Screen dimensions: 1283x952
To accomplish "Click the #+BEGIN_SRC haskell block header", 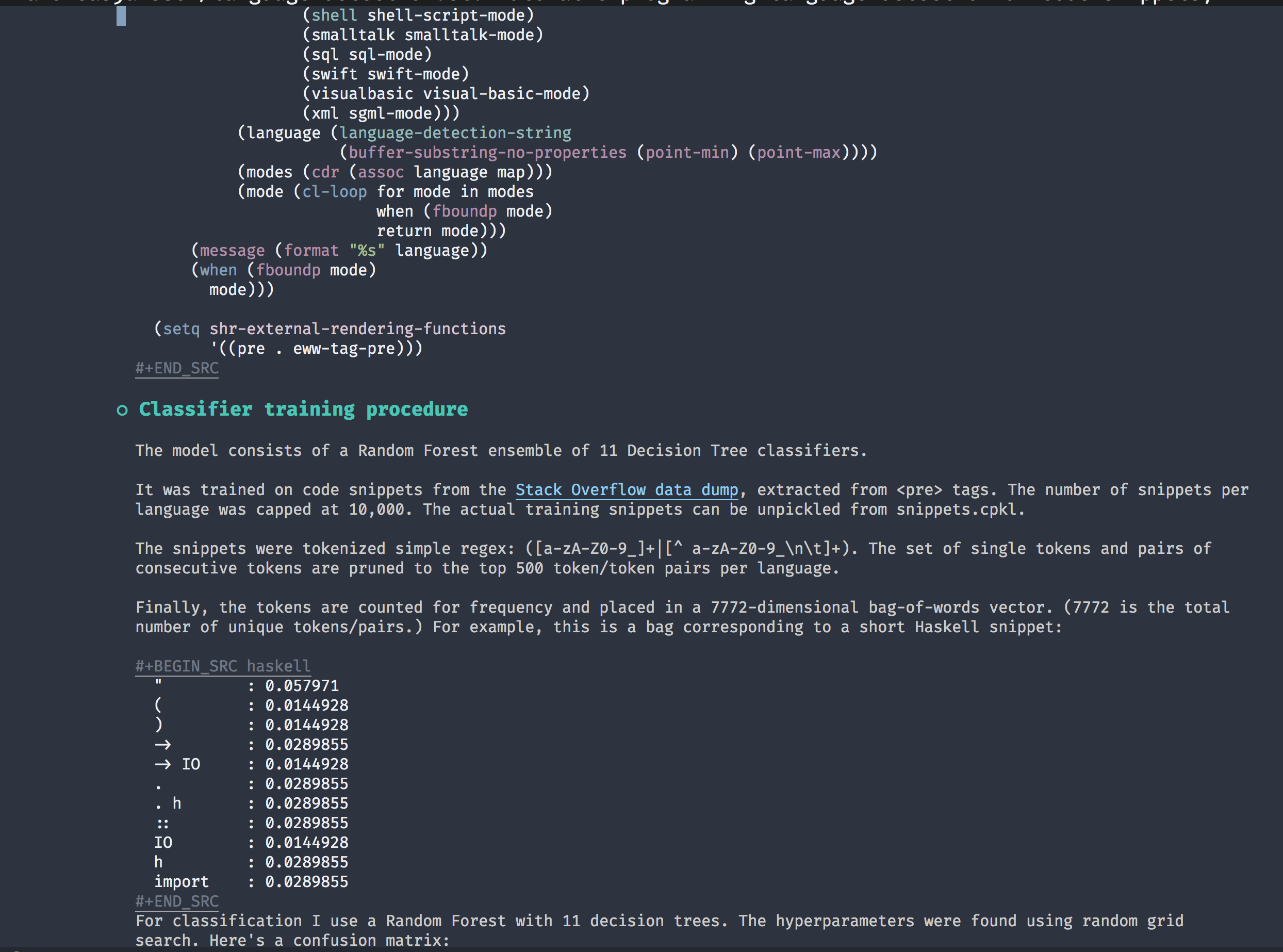I will tap(223, 666).
